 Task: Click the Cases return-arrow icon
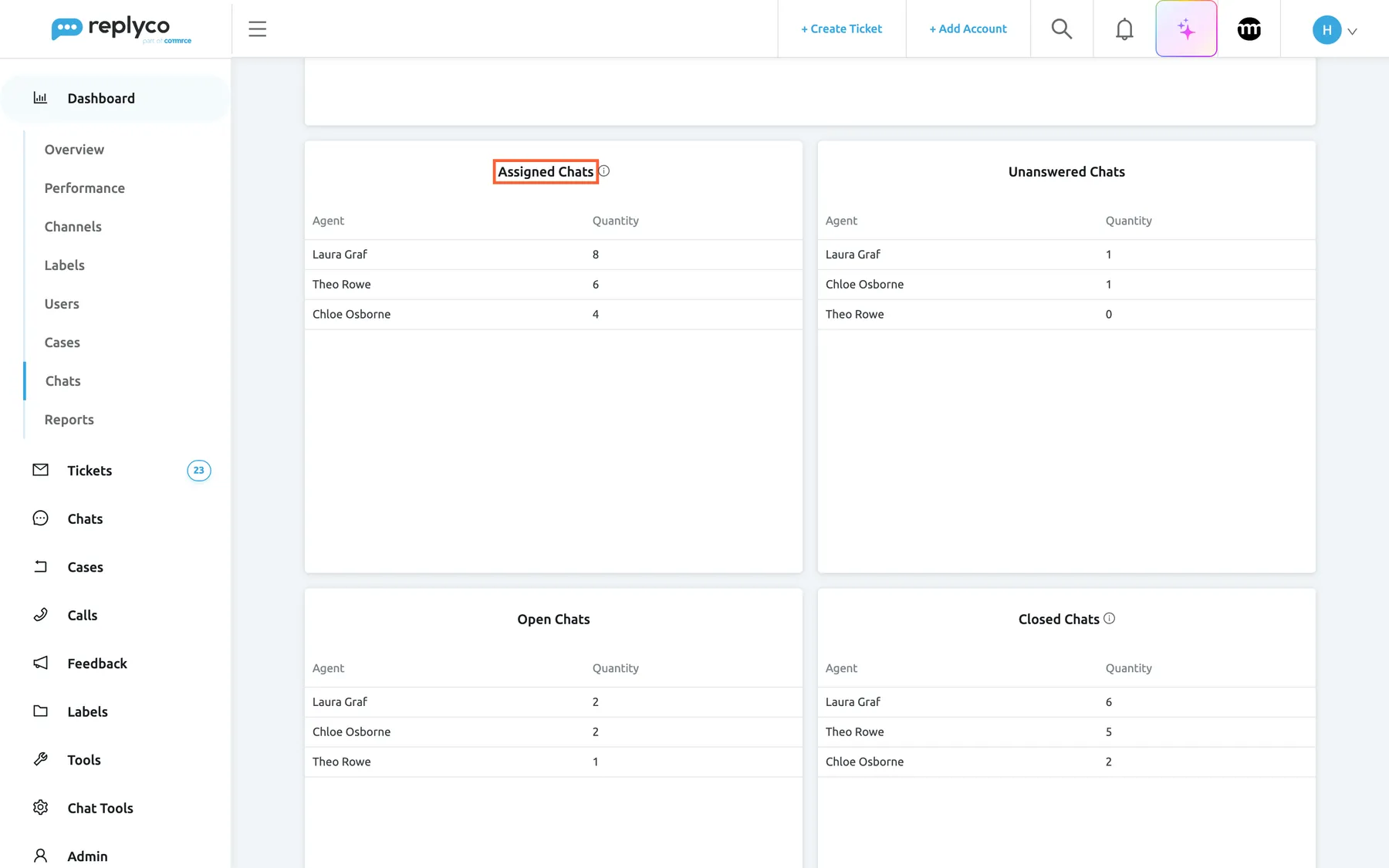coord(41,566)
